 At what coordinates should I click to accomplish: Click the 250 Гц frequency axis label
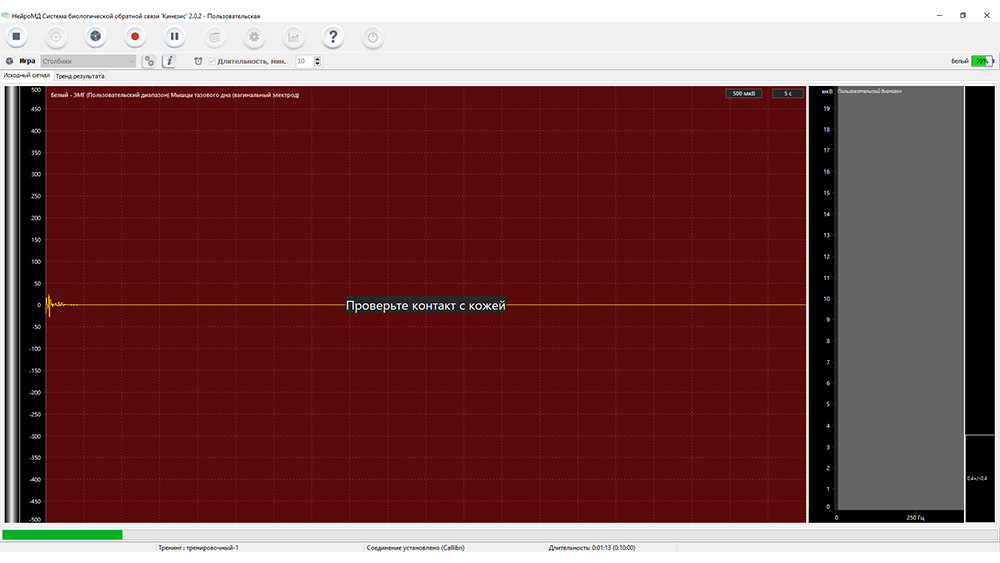tap(915, 518)
